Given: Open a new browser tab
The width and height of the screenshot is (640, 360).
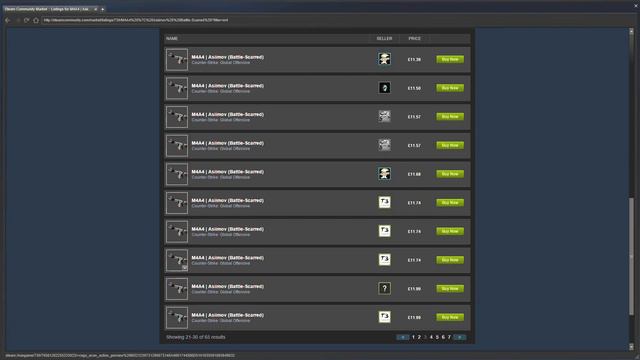Looking at the screenshot, I should tap(102, 9).
